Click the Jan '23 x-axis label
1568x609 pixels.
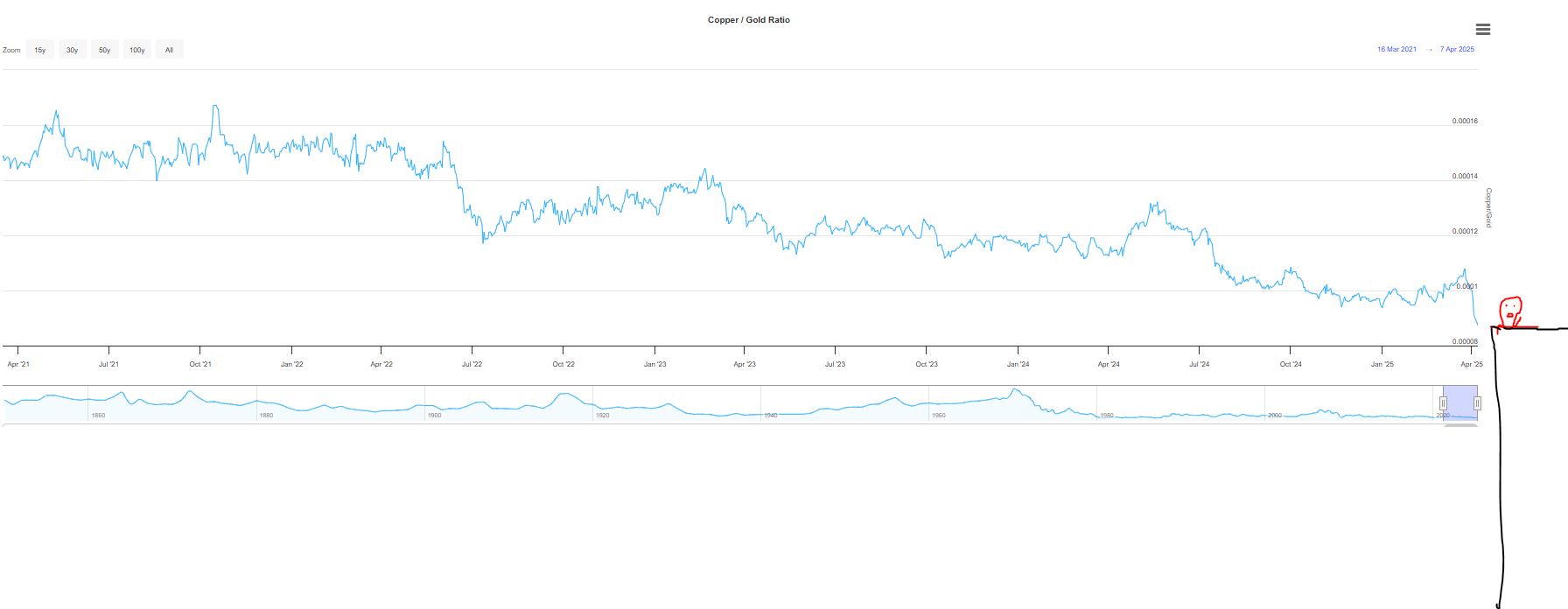[655, 364]
